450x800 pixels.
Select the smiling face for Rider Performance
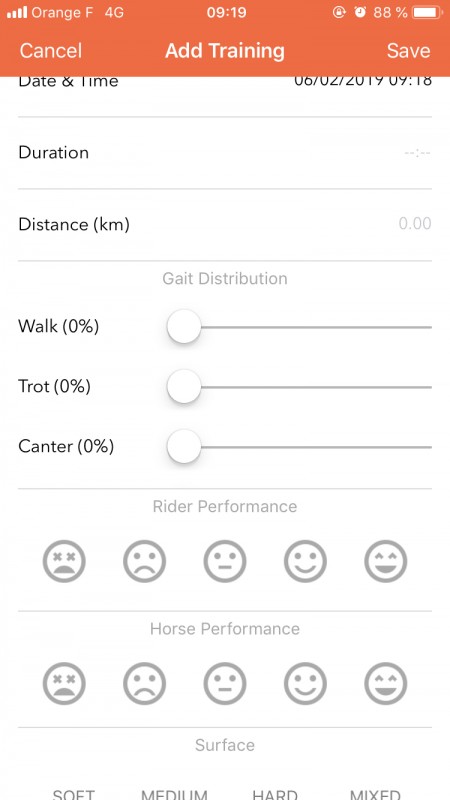coord(305,561)
